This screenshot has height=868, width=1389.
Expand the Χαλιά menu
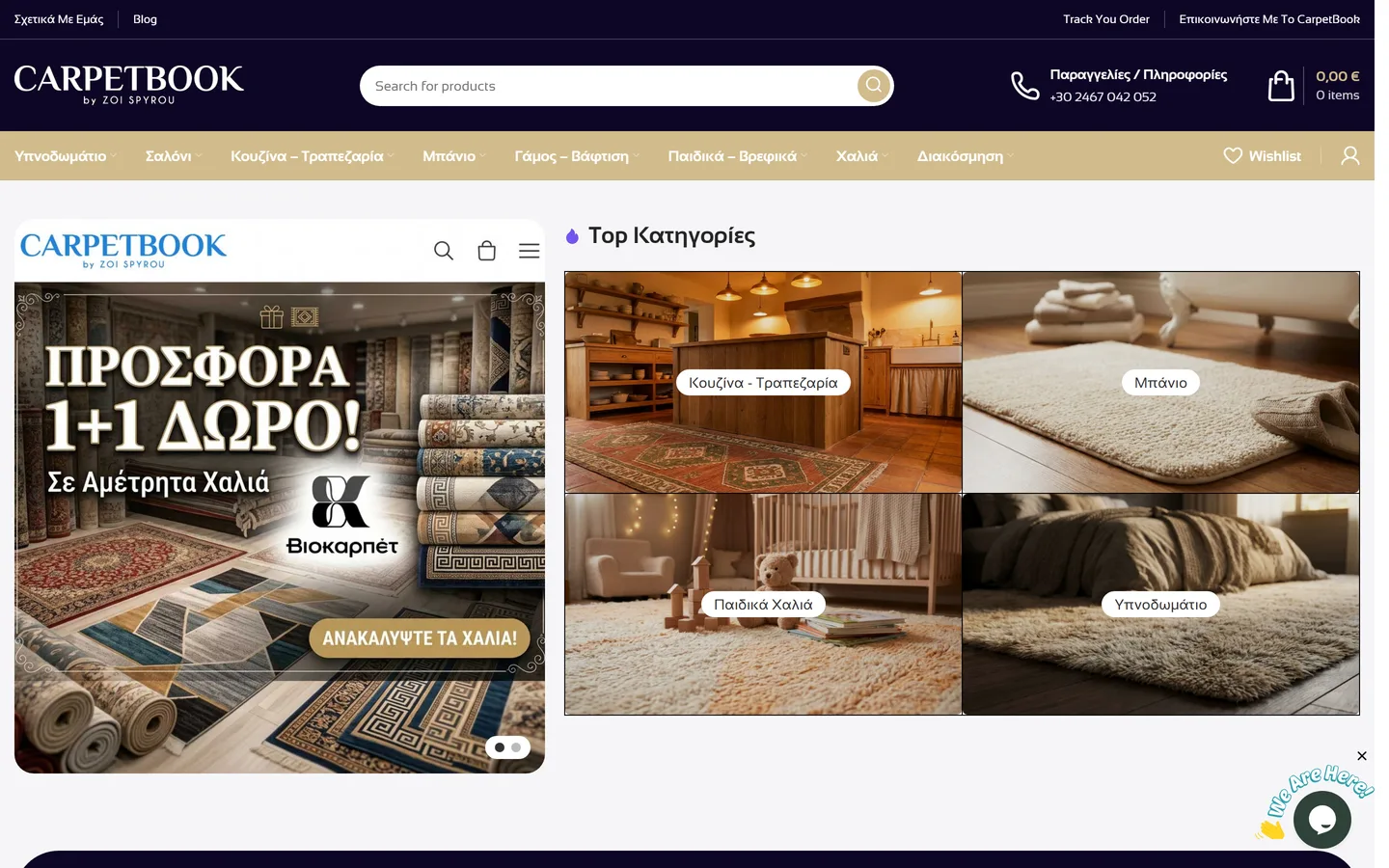[862, 156]
